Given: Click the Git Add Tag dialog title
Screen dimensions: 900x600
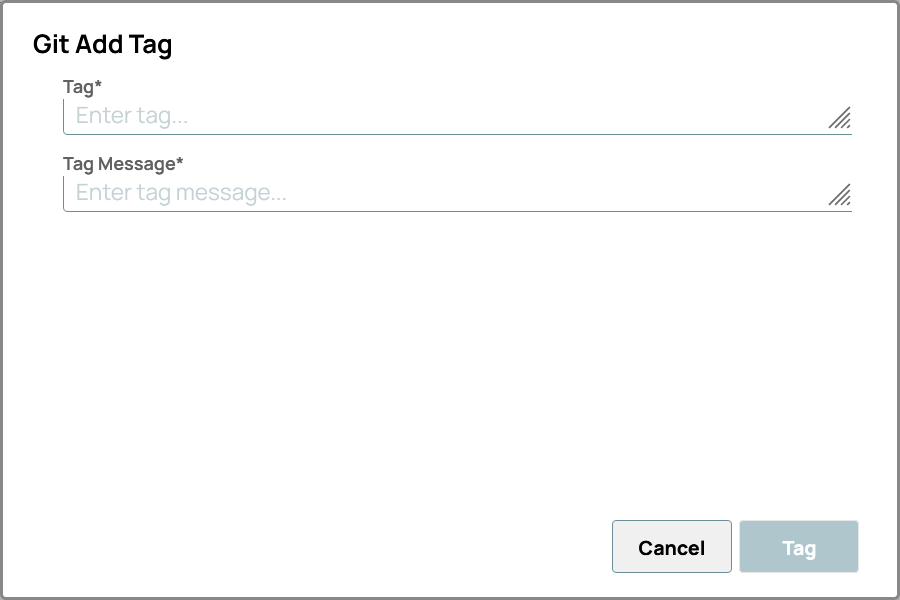Looking at the screenshot, I should (x=103, y=44).
